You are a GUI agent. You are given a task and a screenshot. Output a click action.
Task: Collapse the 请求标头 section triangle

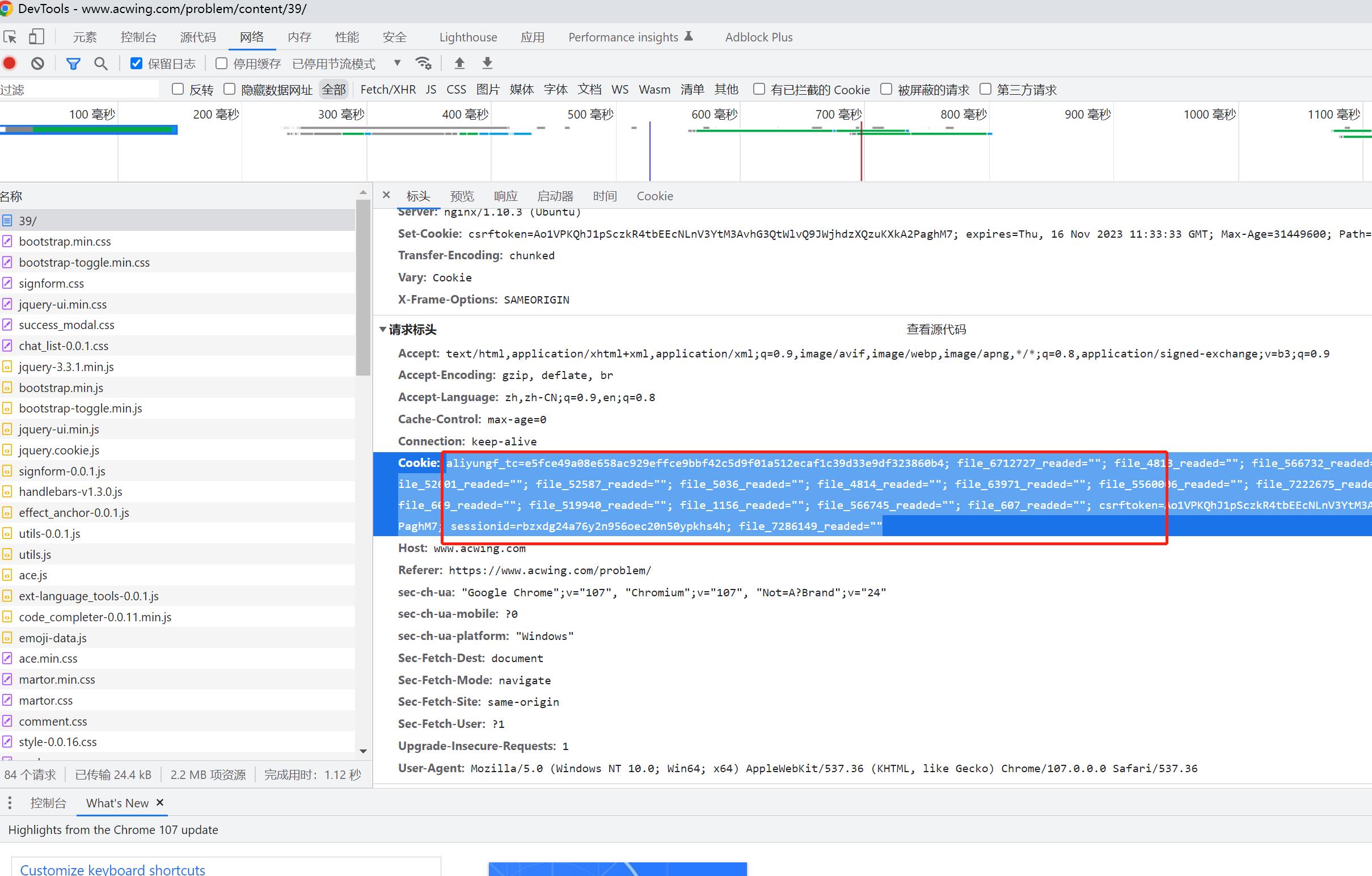383,330
